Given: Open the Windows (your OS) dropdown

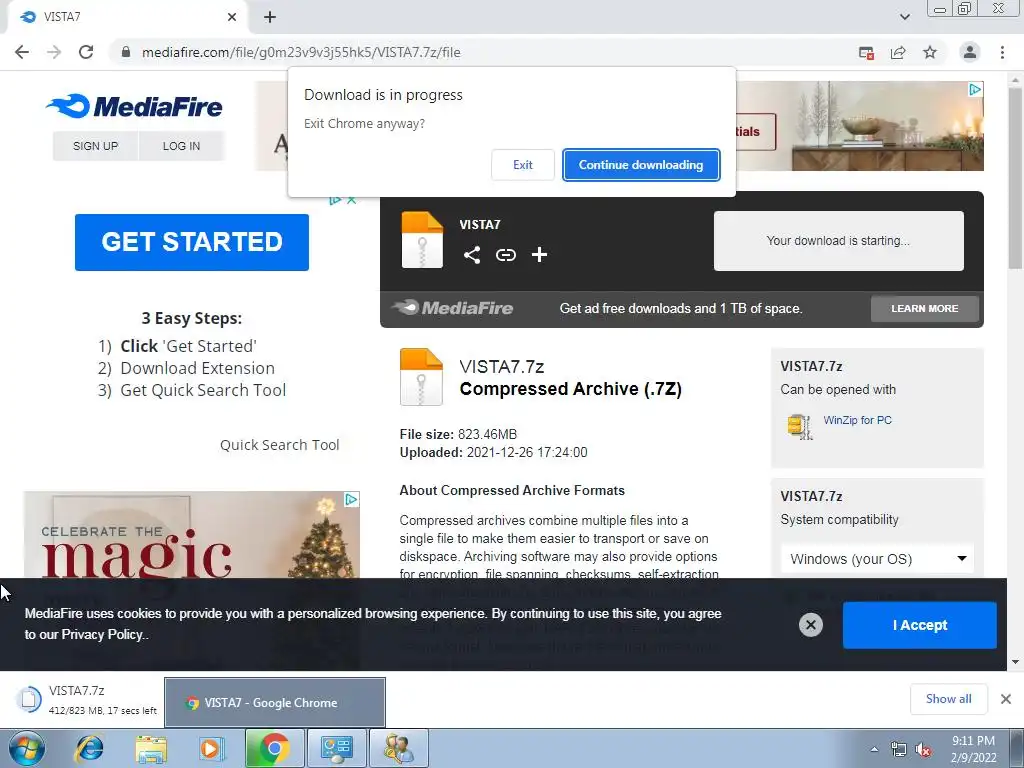Looking at the screenshot, I should click(877, 559).
